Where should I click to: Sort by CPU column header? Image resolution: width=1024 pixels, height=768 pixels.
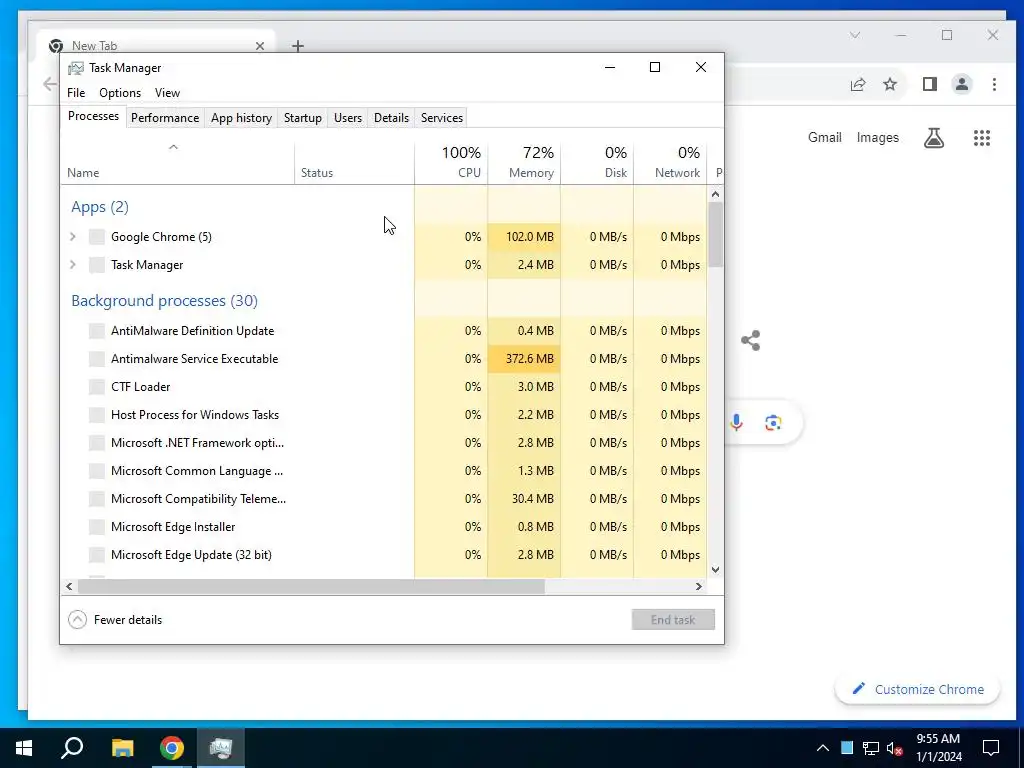(451, 163)
